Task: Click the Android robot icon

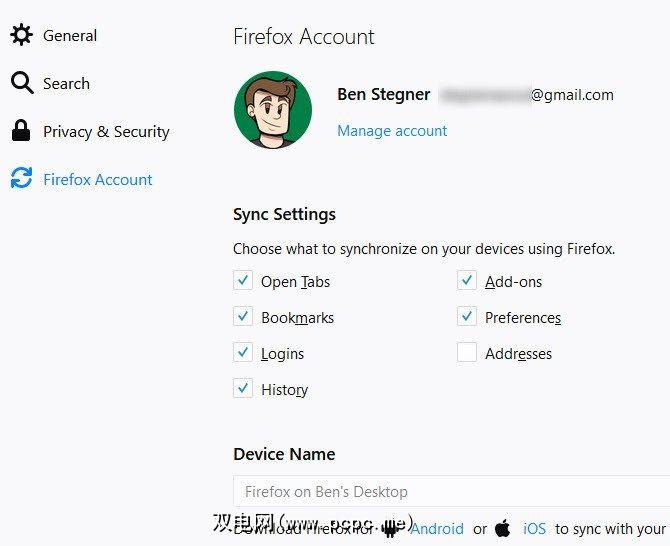Action: click(391, 528)
